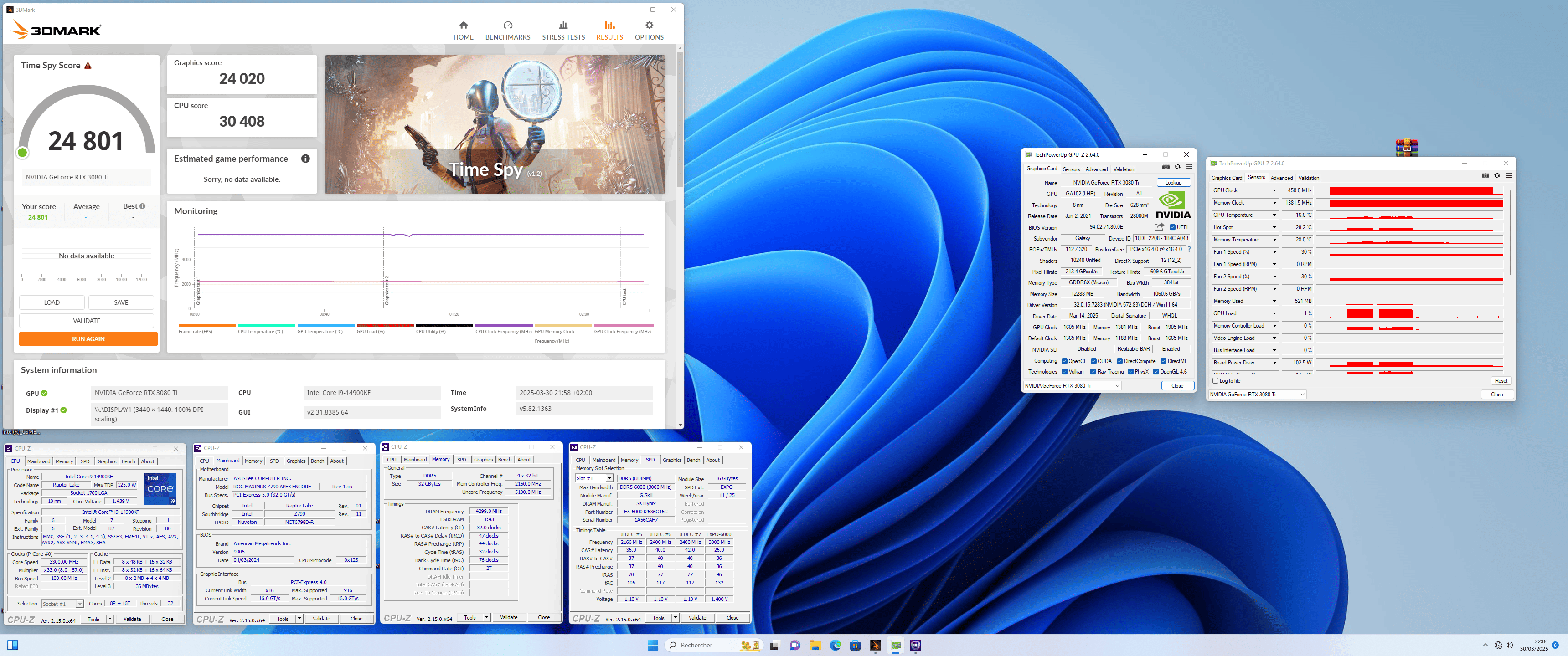Open Socket #1 selection dropdown in CPU-Z

coord(62,604)
